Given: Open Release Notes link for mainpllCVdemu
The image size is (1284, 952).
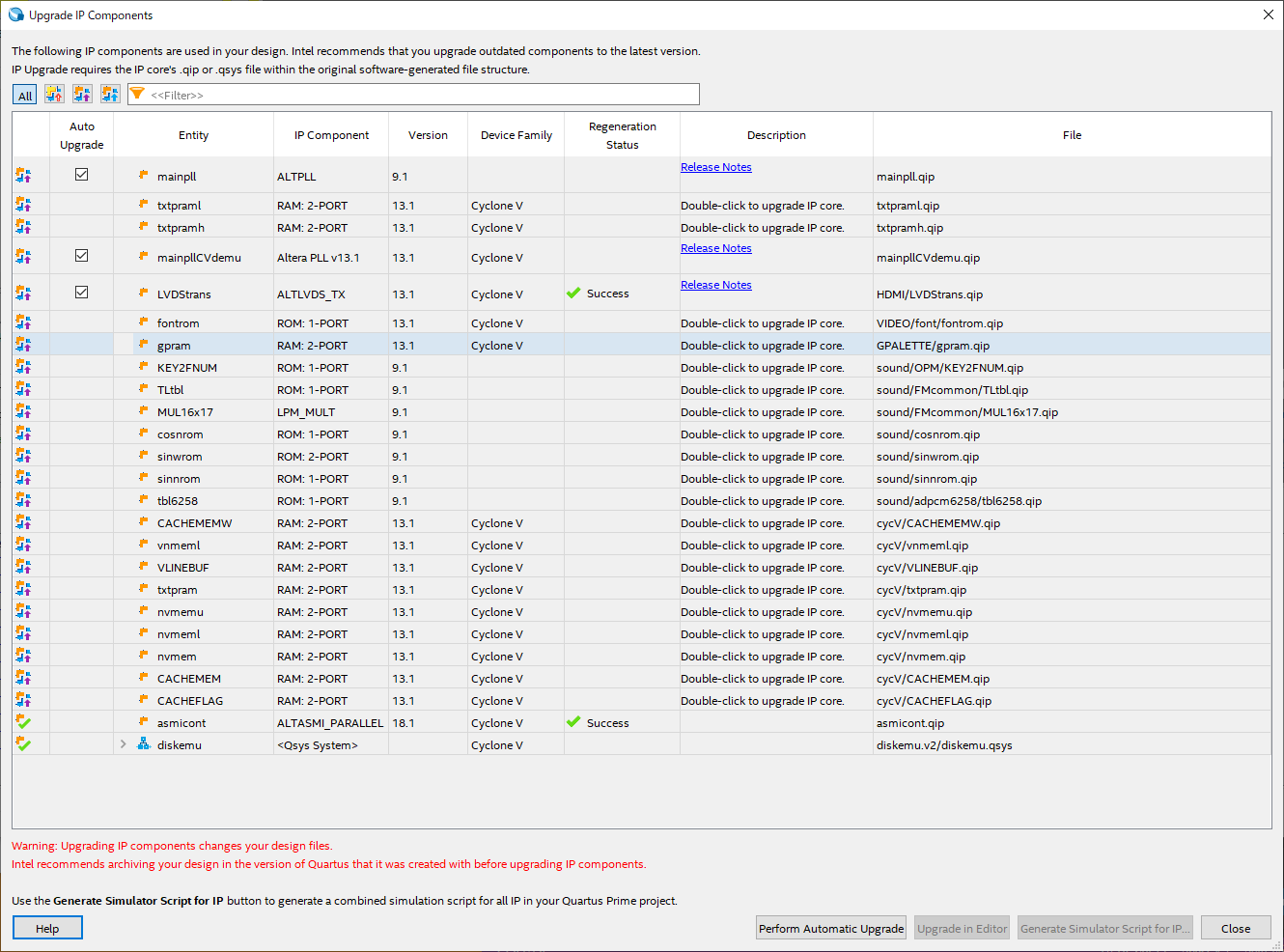Looking at the screenshot, I should [715, 248].
